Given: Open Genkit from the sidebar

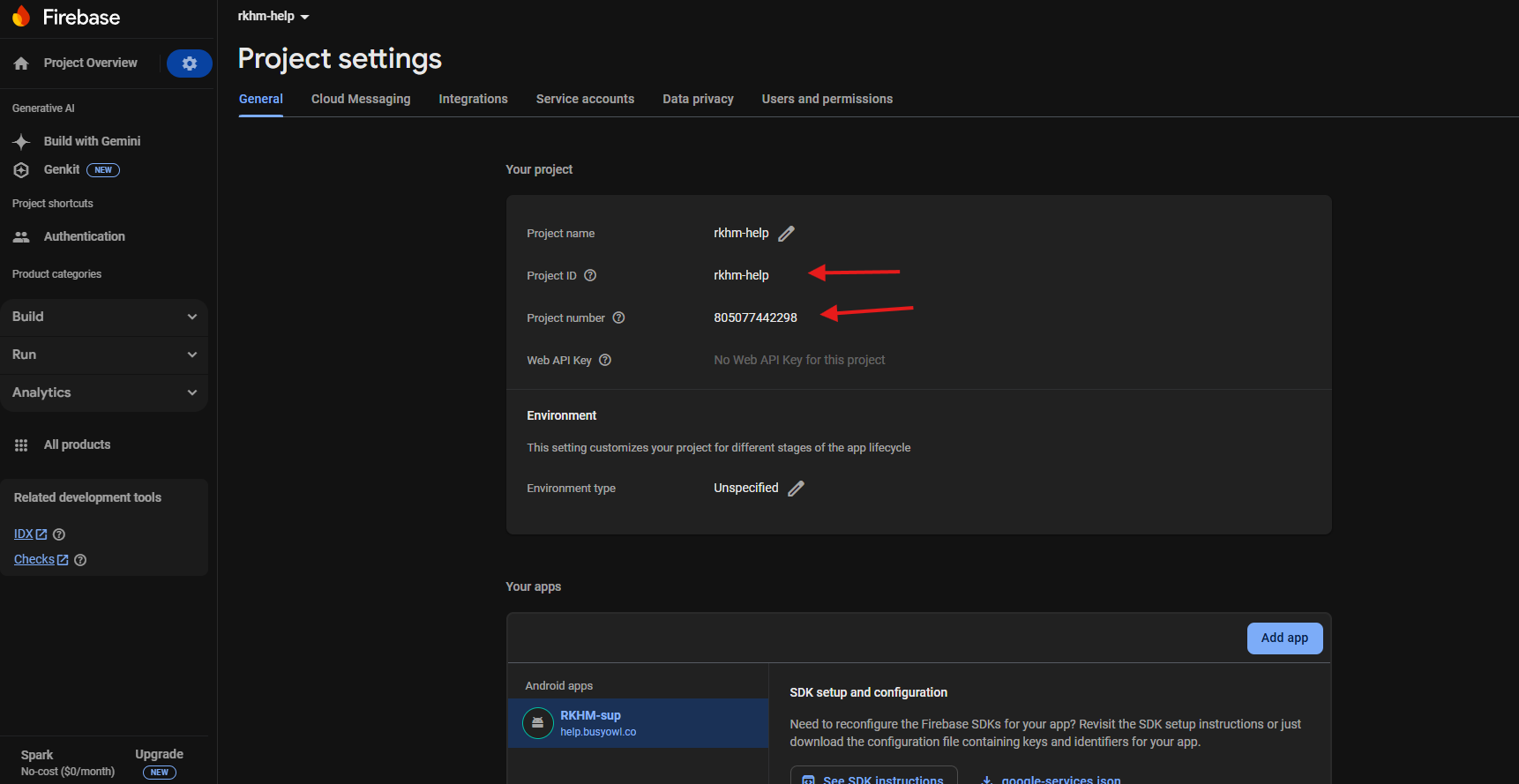Looking at the screenshot, I should (x=62, y=169).
